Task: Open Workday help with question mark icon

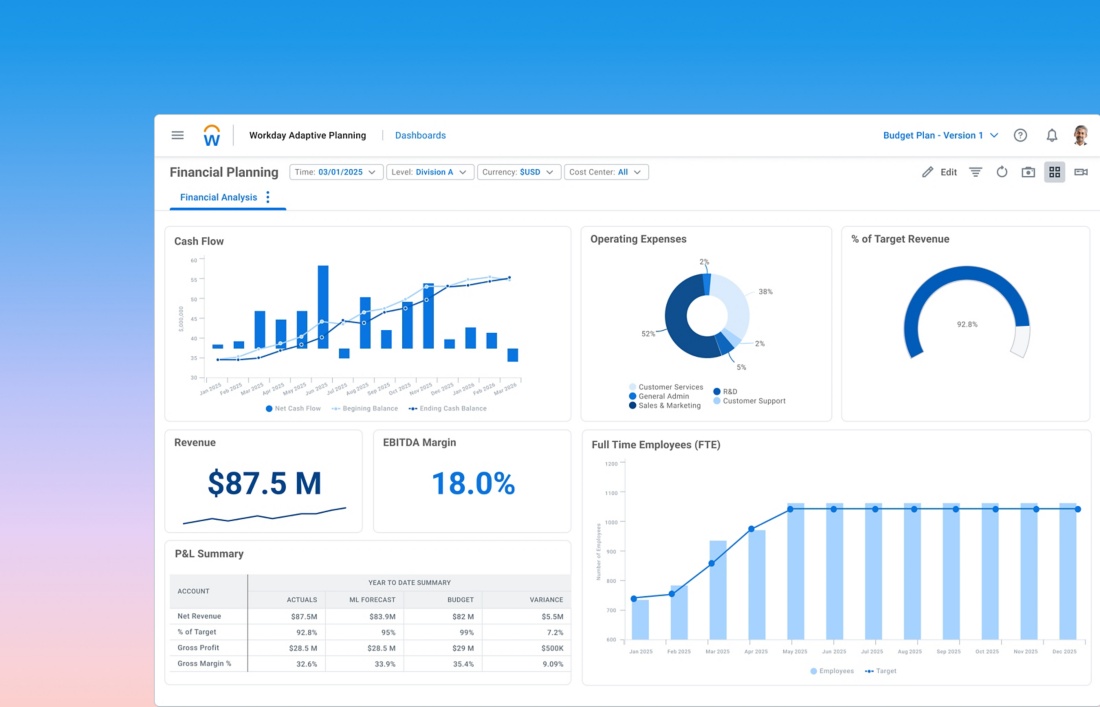Action: 1020,135
